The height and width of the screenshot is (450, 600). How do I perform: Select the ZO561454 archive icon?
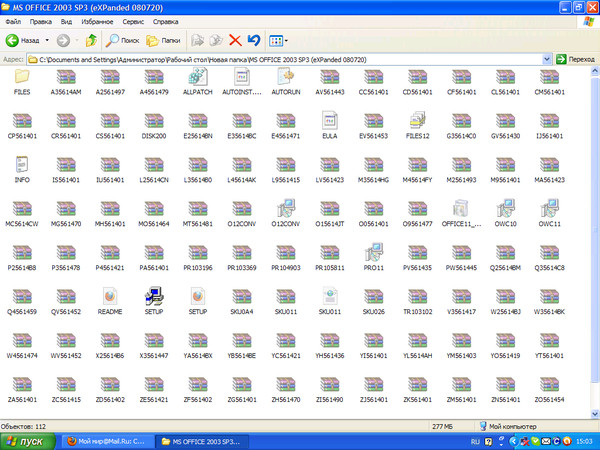[x=549, y=385]
